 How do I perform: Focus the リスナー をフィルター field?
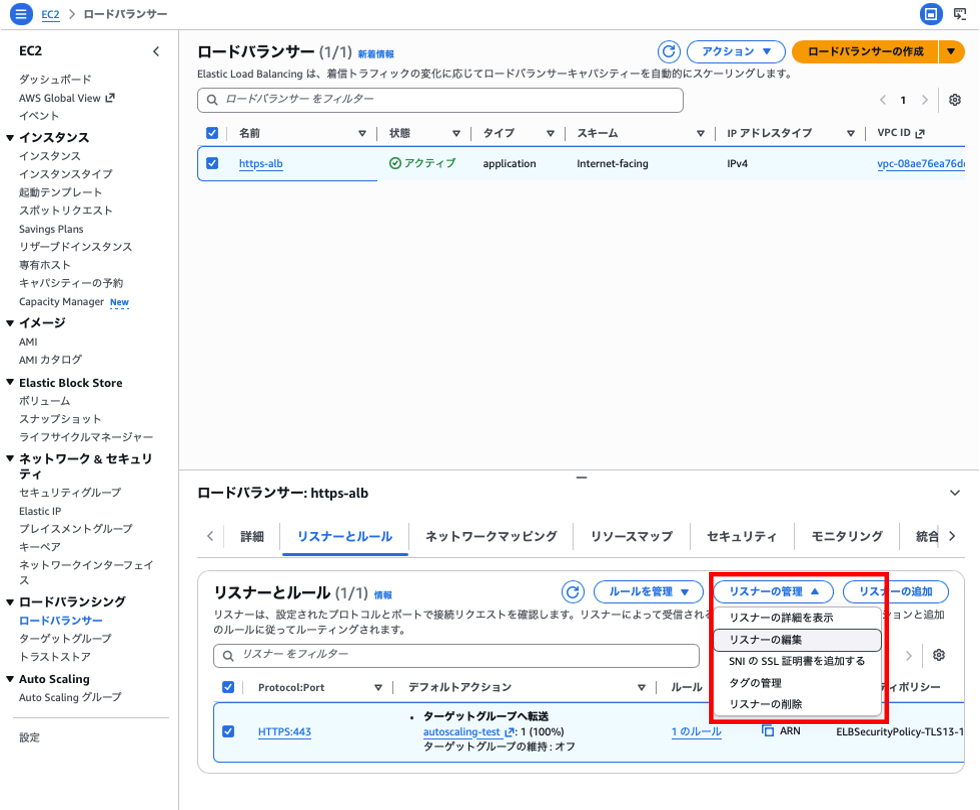[456, 656]
